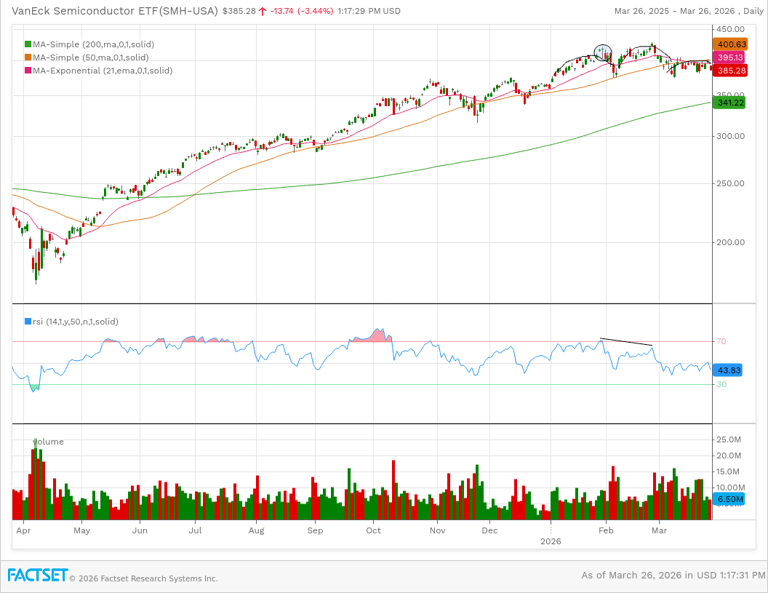Click the blue 6.50M volume tag
This screenshot has height=593, width=768.
pyautogui.click(x=730, y=499)
